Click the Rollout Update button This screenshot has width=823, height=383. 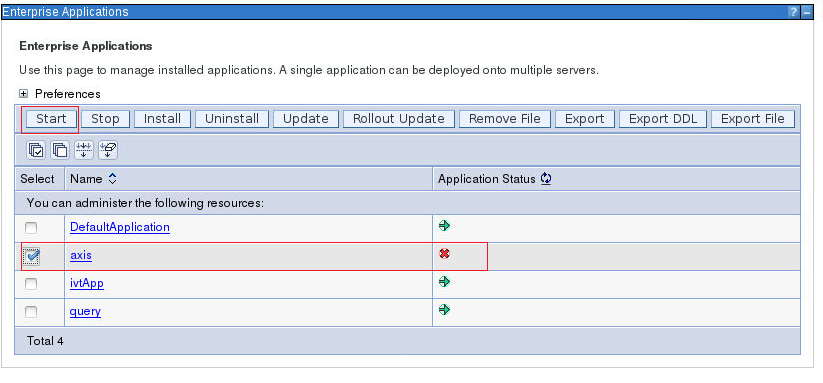point(399,119)
